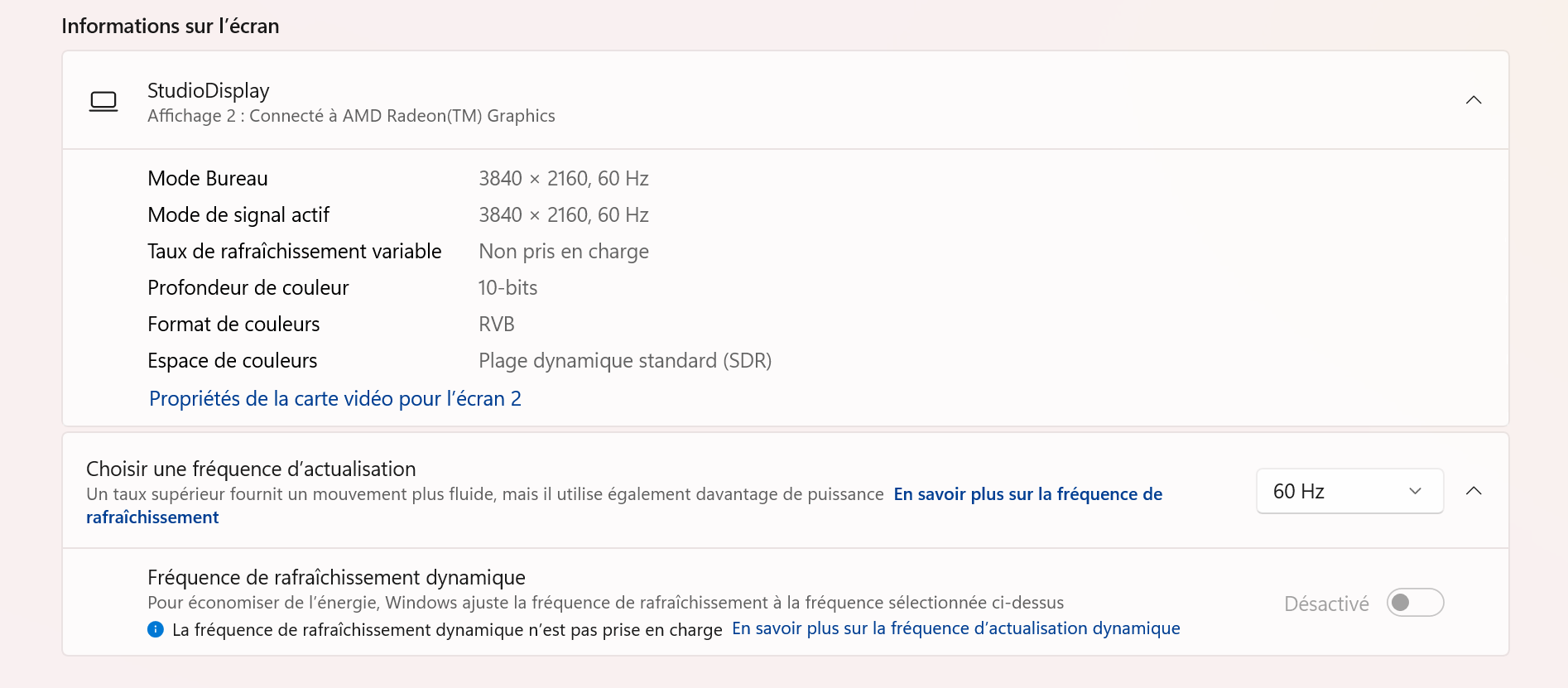The height and width of the screenshot is (688, 1568).
Task: Click the Format de couleurs RVB value
Action: click(x=497, y=324)
